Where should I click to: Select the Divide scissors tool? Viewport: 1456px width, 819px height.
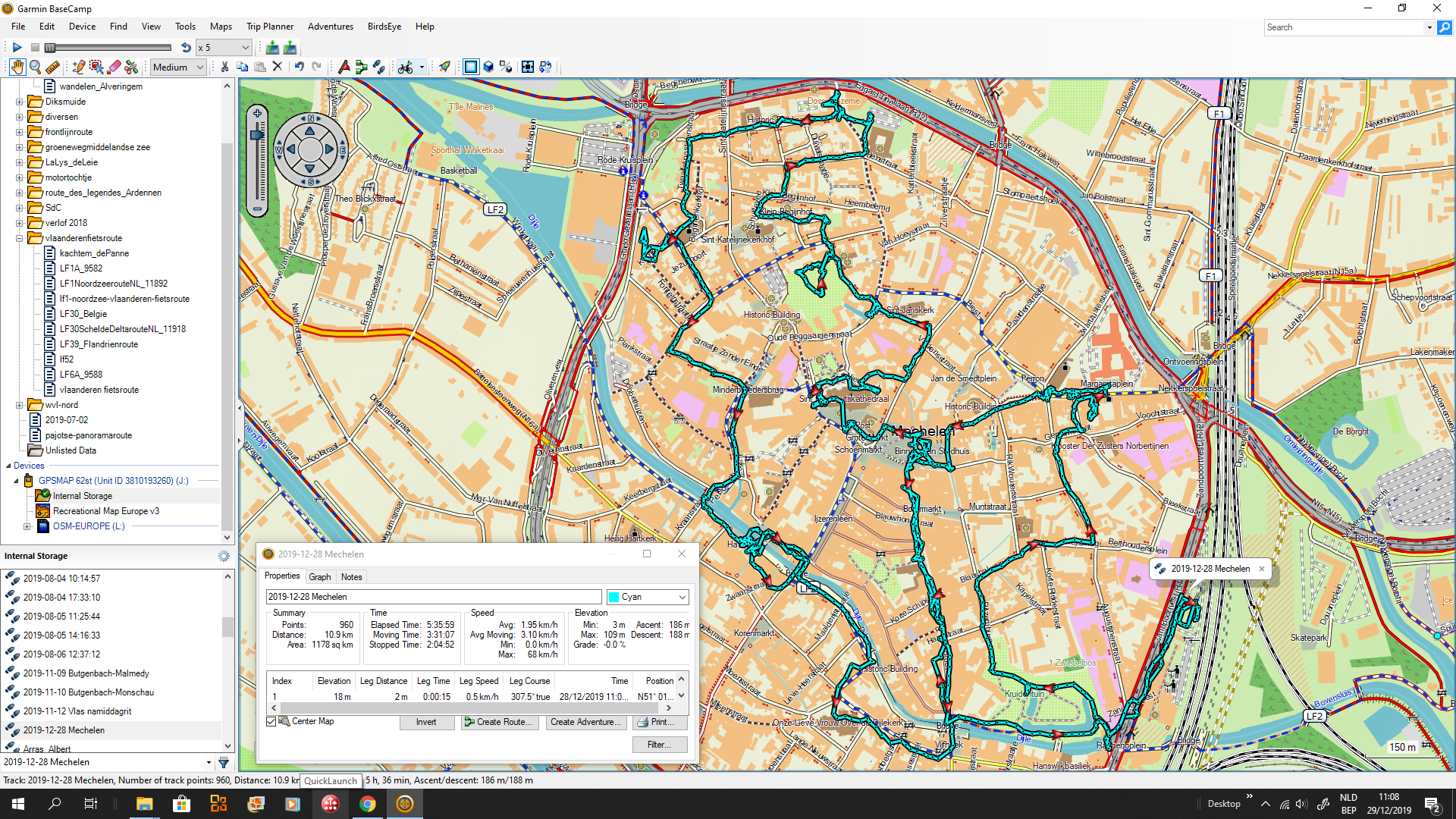coord(132,67)
